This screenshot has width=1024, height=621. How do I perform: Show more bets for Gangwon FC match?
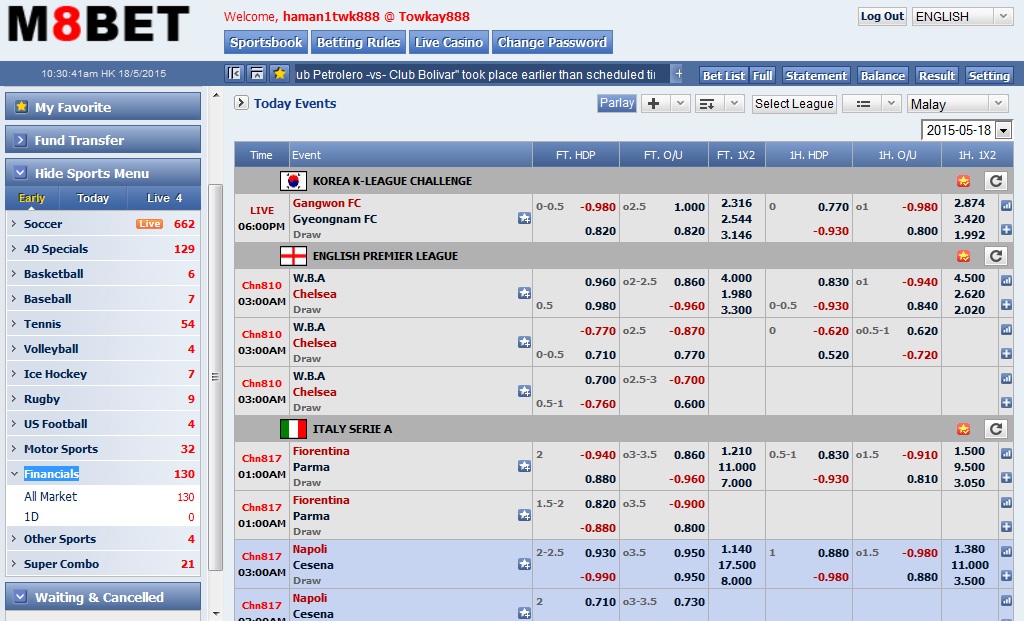click(1006, 230)
